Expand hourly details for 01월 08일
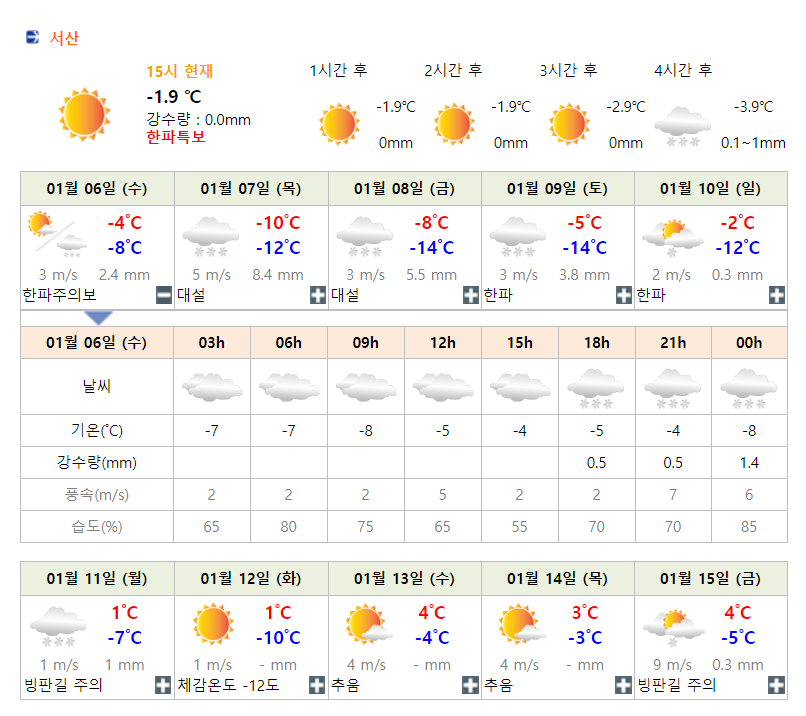This screenshot has width=806, height=716. pos(470,295)
